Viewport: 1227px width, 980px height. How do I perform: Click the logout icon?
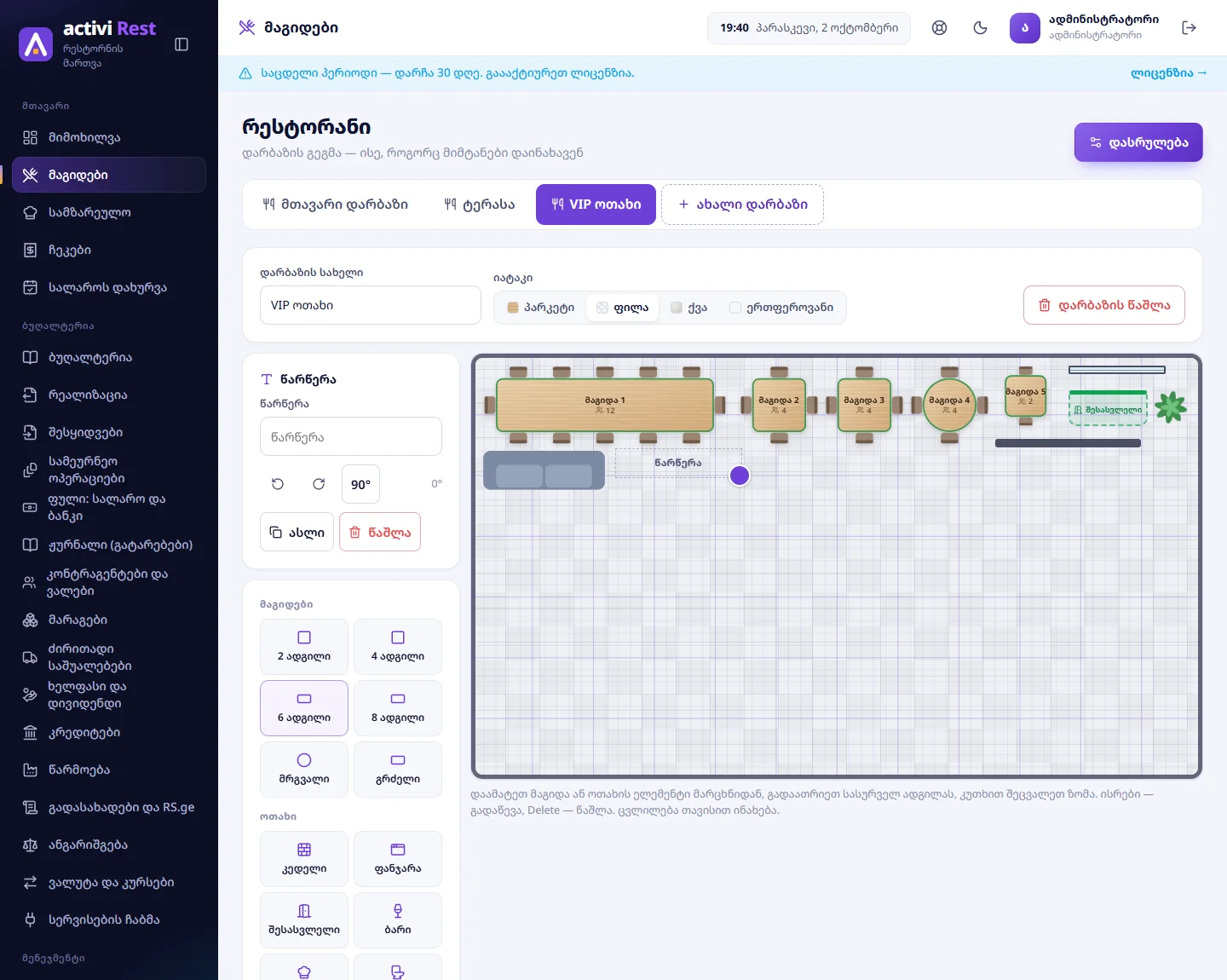point(1190,28)
